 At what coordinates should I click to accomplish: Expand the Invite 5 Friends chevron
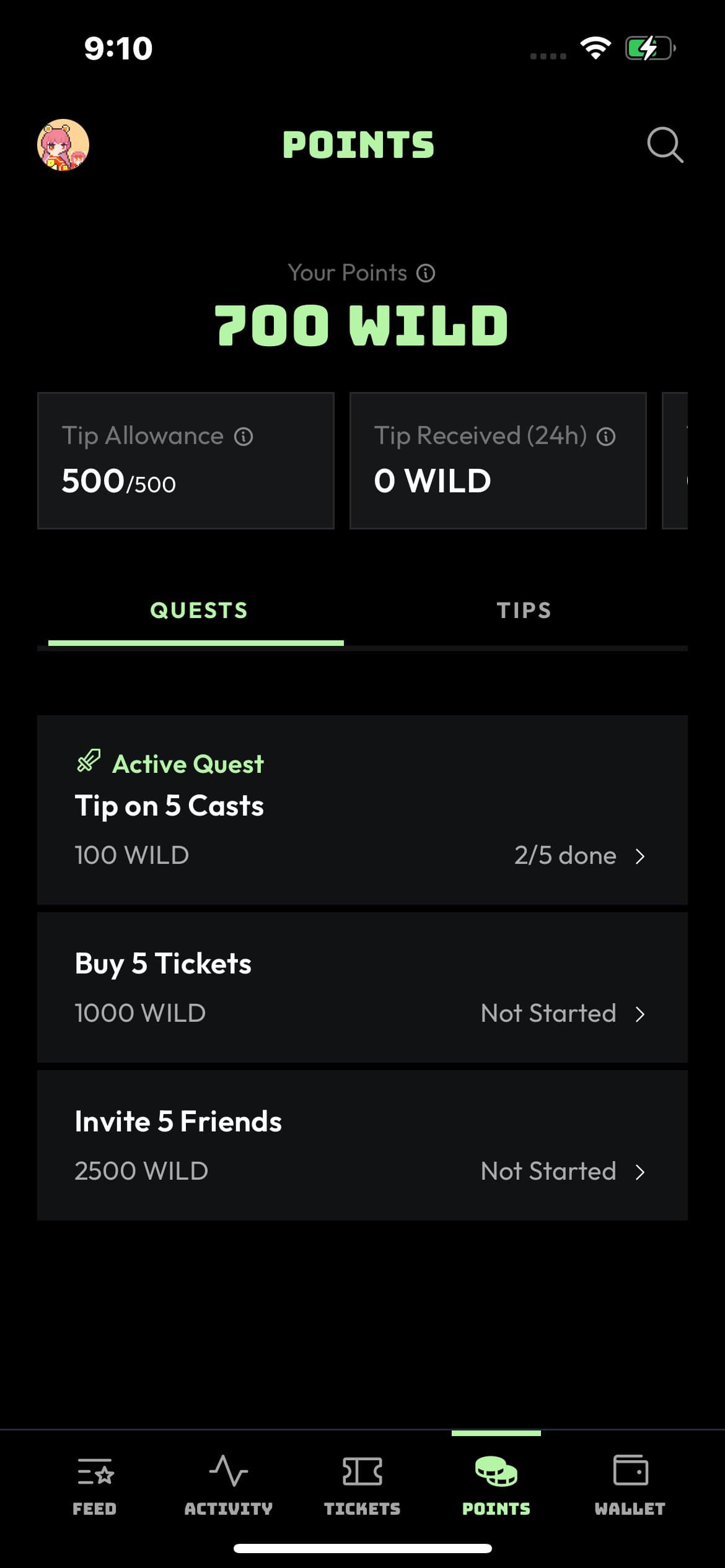point(640,1172)
